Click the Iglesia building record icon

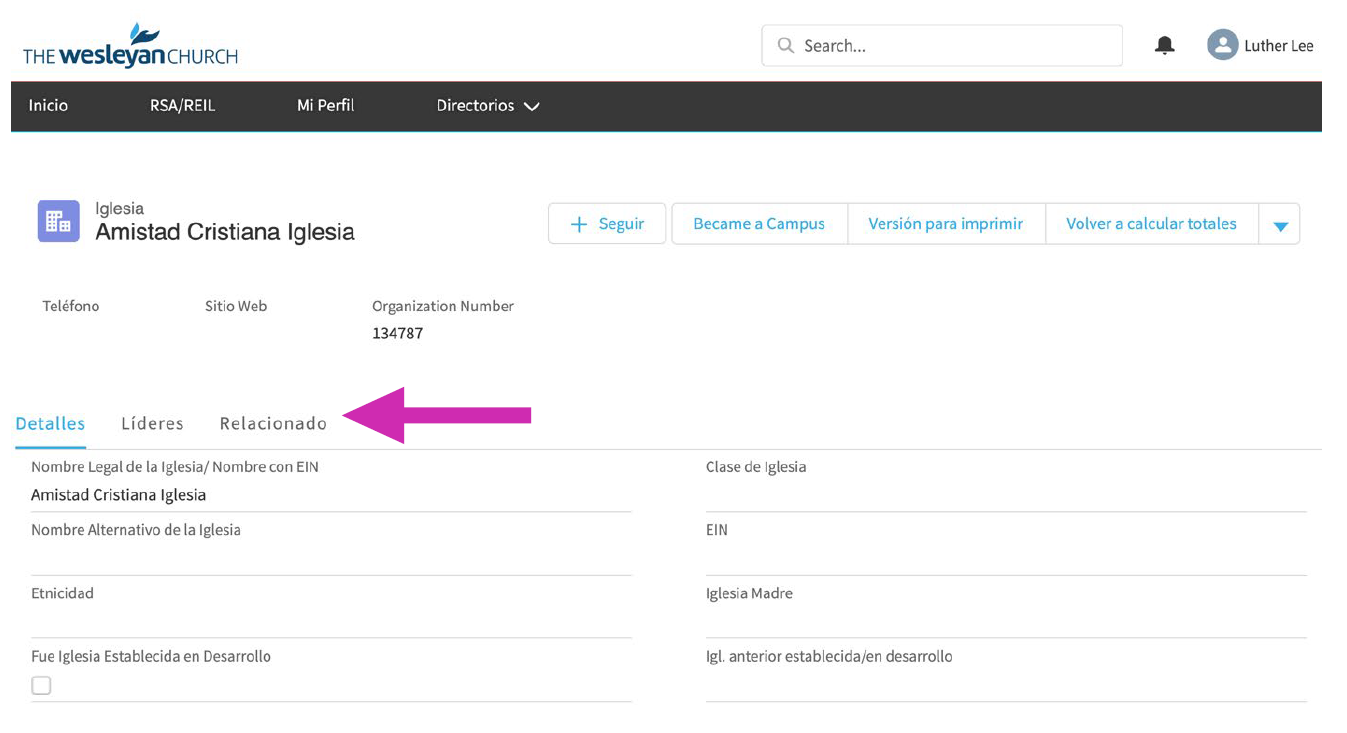pos(59,221)
